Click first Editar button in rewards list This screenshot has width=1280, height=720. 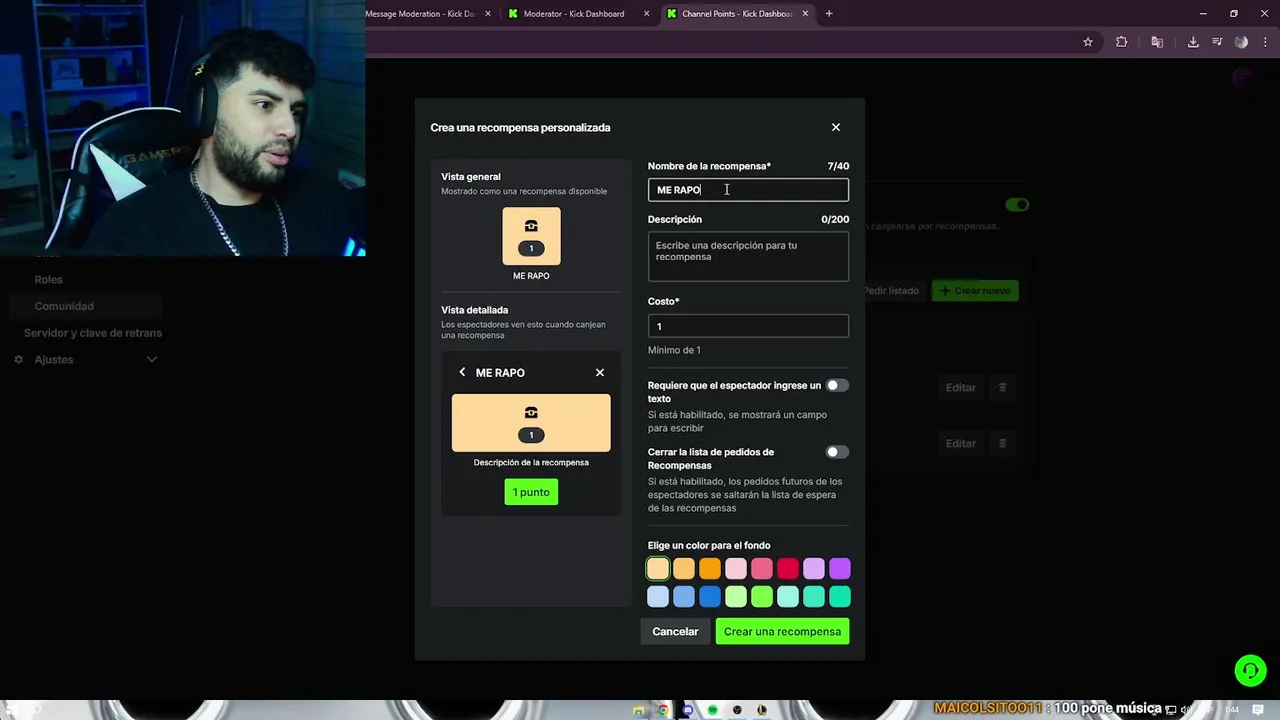point(960,388)
